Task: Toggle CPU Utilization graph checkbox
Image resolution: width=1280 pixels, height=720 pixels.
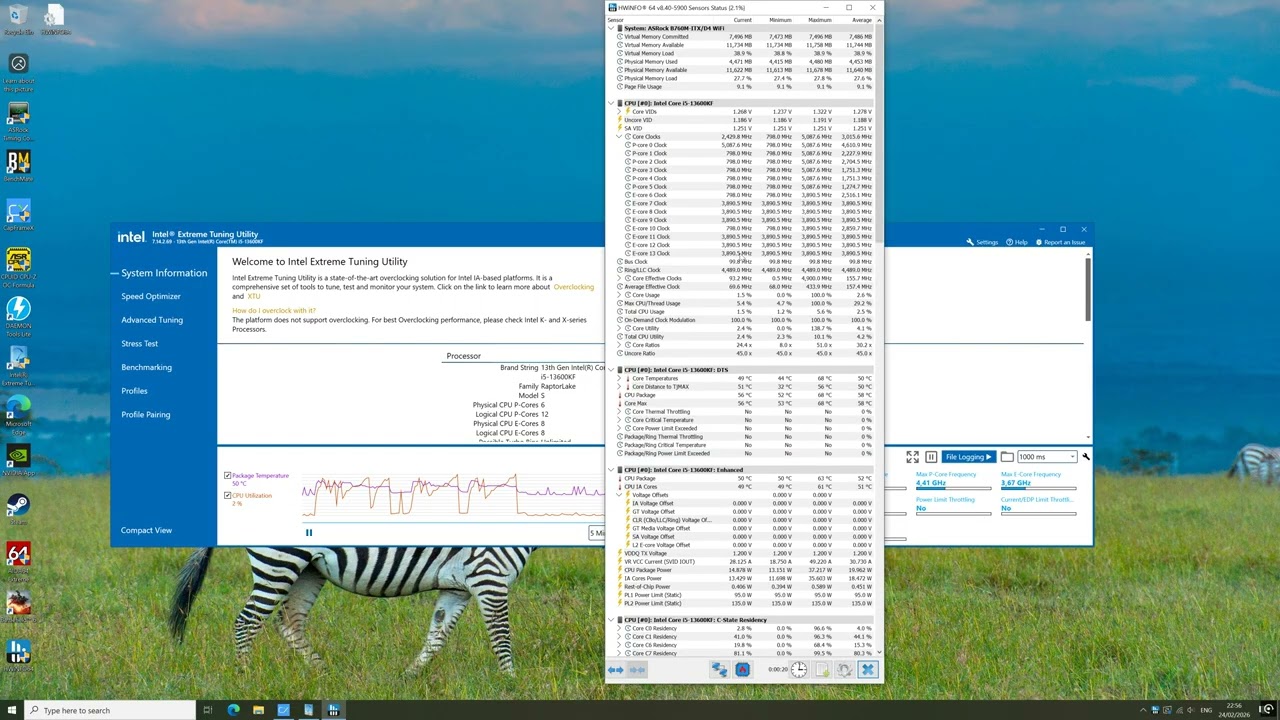Action: coord(228,495)
